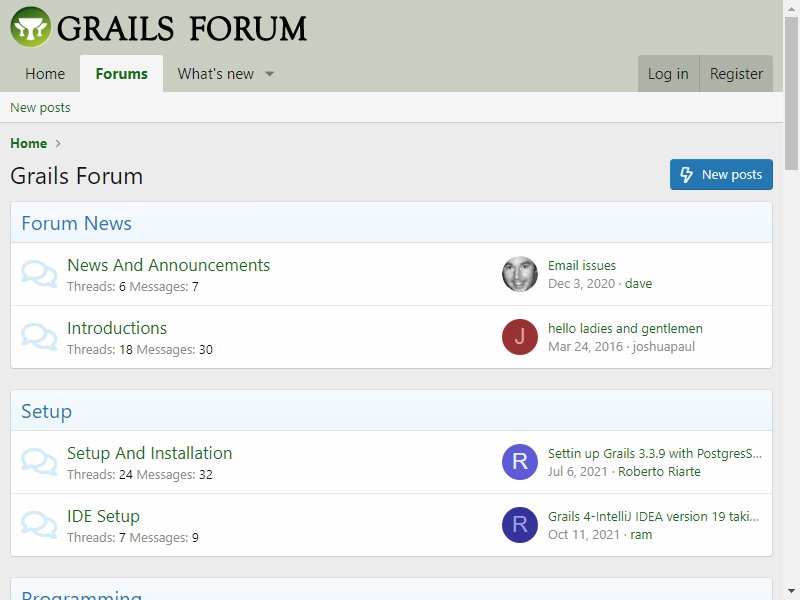Open 'Grails 4-IntelliJ IDEA version 19' thread
The height and width of the screenshot is (600, 800).
653,516
